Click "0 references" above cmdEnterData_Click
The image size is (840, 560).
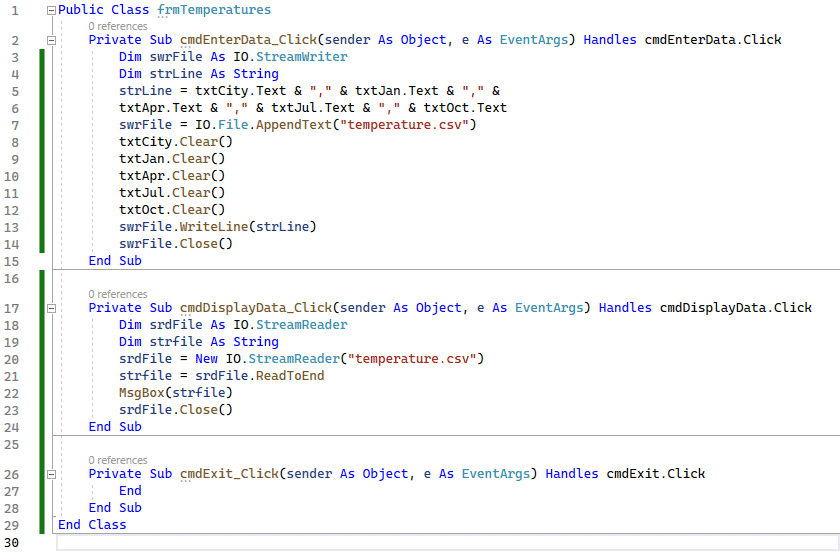click(x=117, y=25)
